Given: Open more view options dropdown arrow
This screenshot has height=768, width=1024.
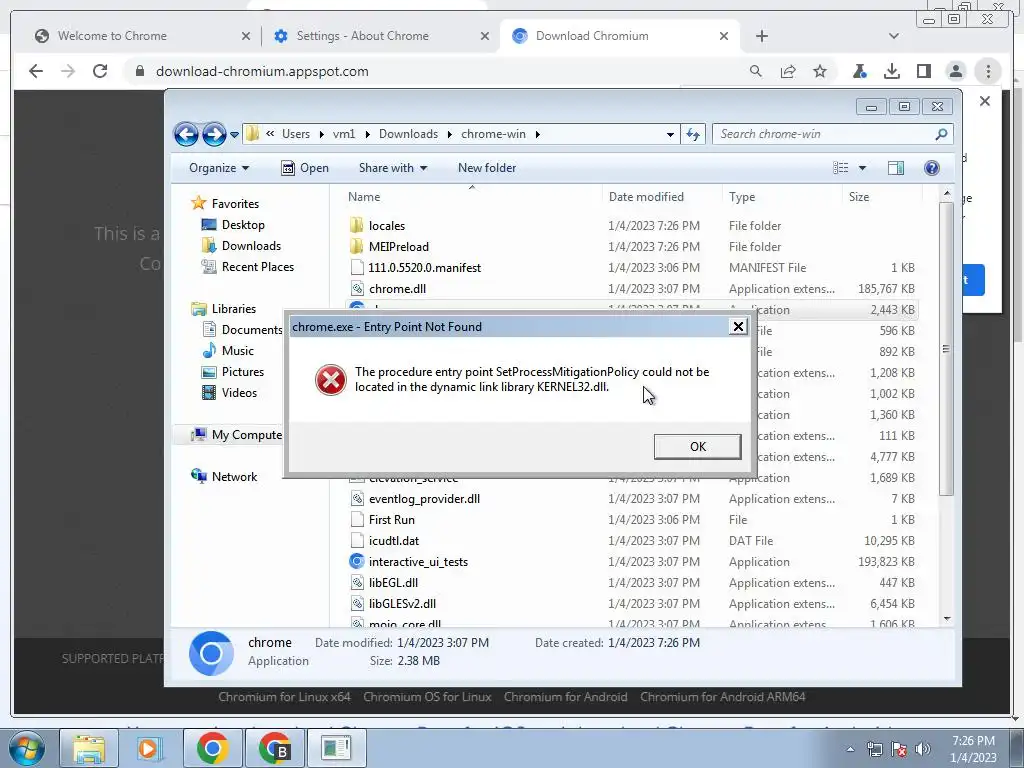Looking at the screenshot, I should tap(862, 168).
